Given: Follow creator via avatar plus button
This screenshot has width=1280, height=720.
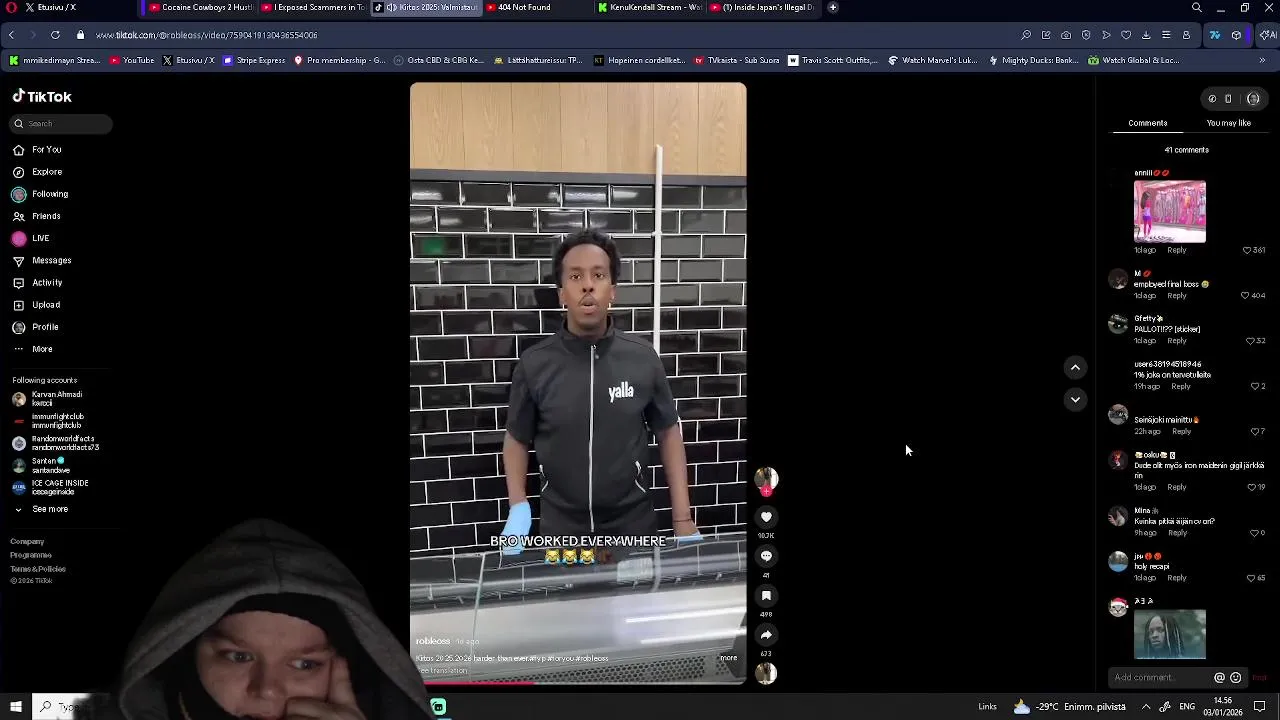Looking at the screenshot, I should 766,491.
